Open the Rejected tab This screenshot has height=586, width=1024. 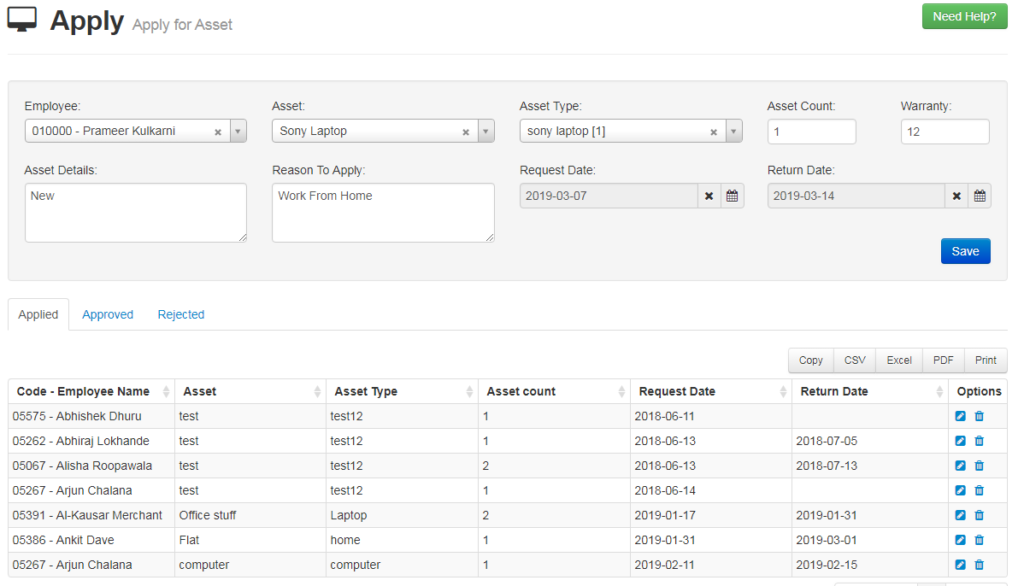click(x=181, y=314)
